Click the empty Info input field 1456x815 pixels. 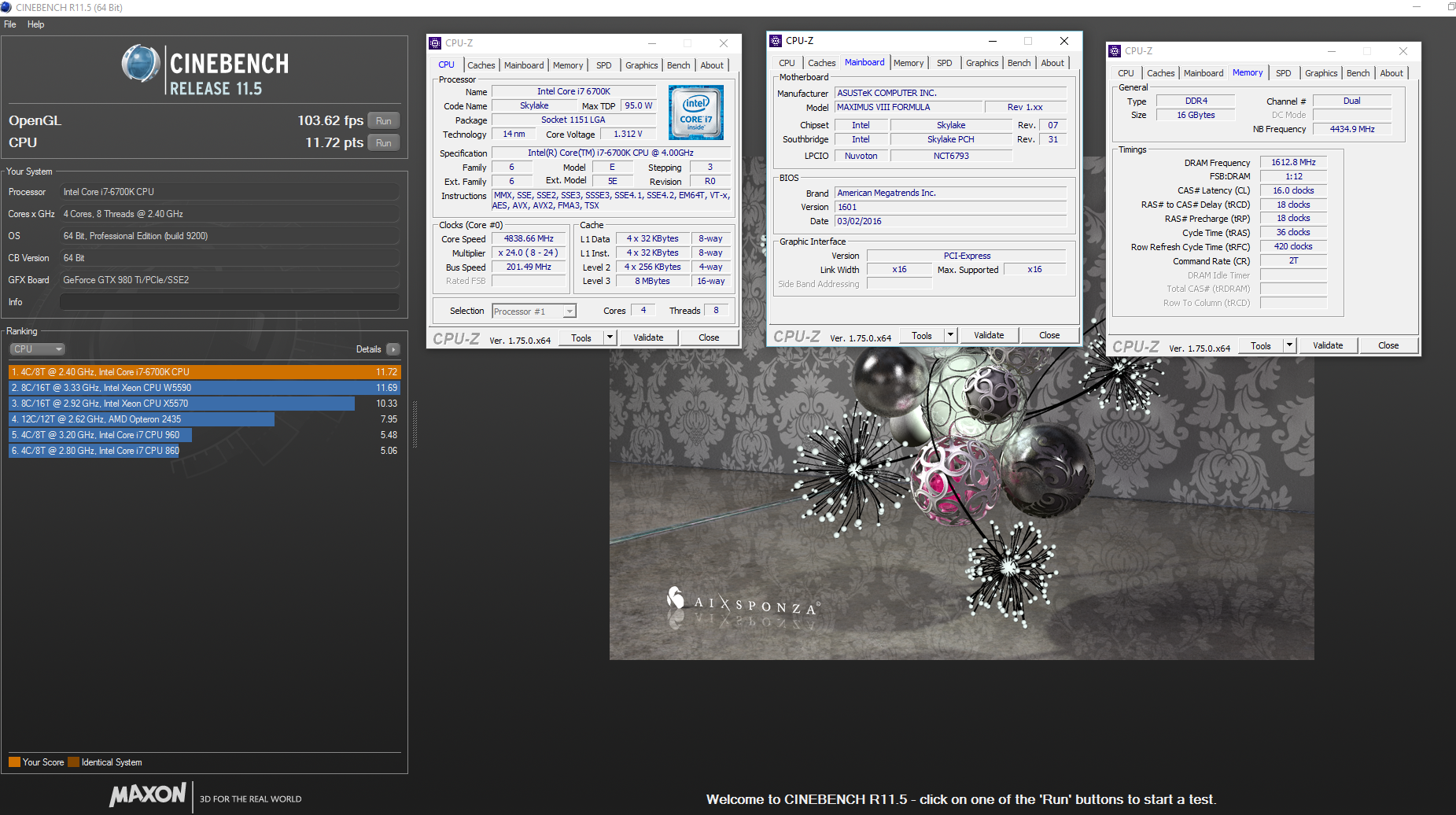[x=230, y=302]
